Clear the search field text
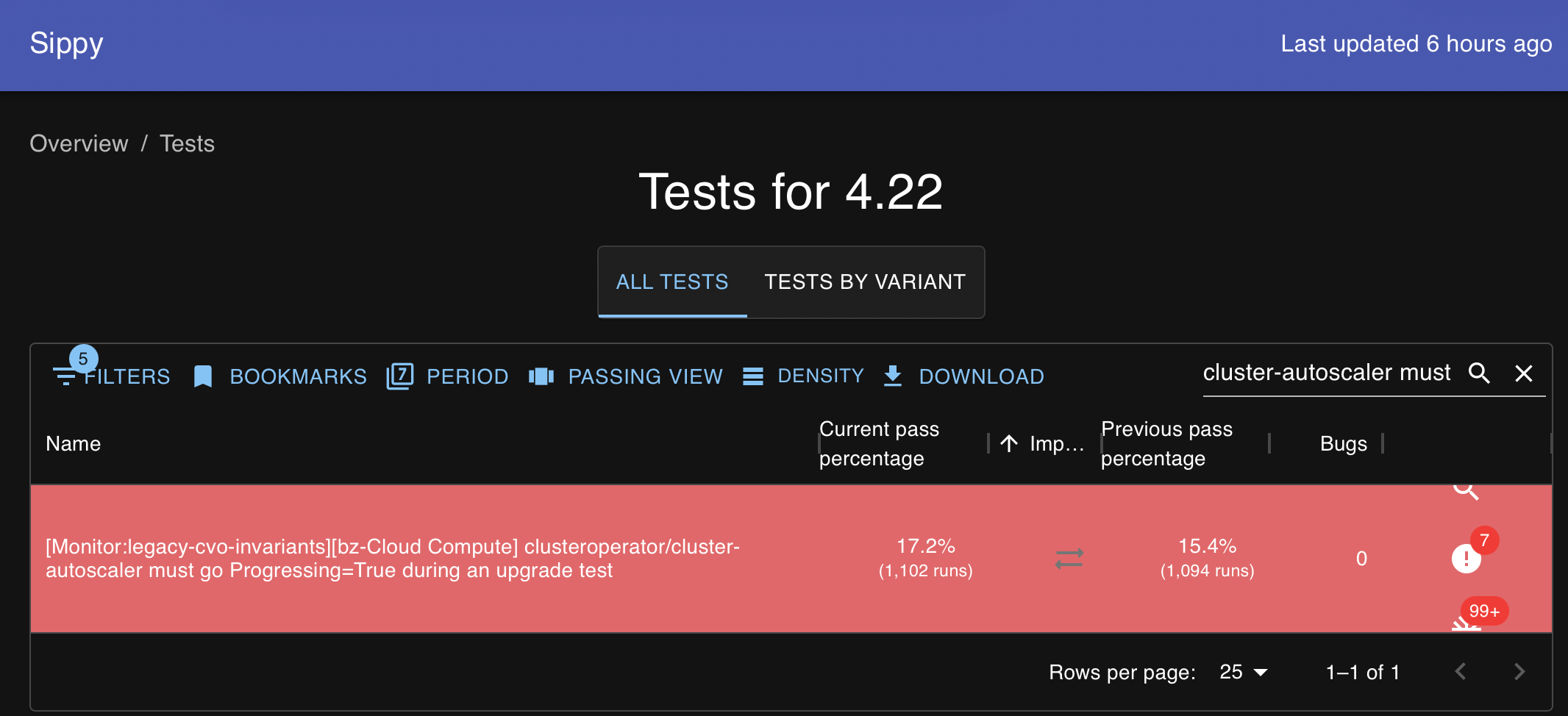 point(1524,373)
